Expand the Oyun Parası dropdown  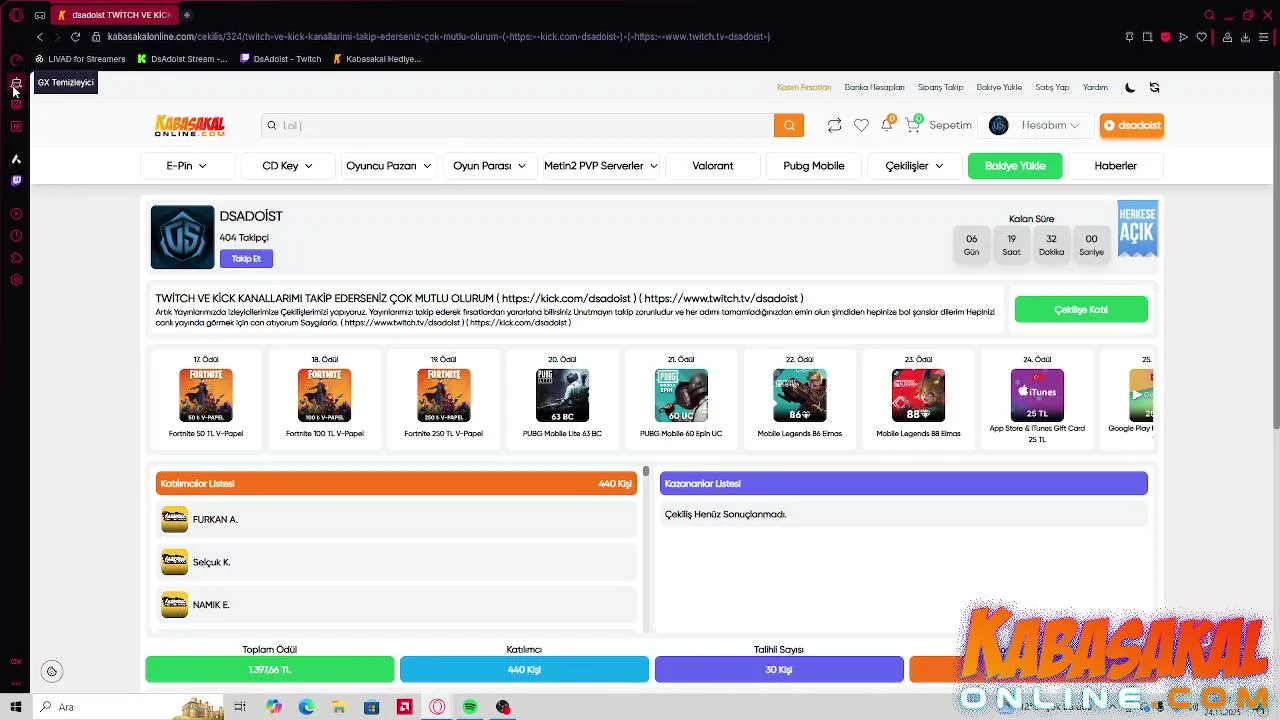click(489, 166)
